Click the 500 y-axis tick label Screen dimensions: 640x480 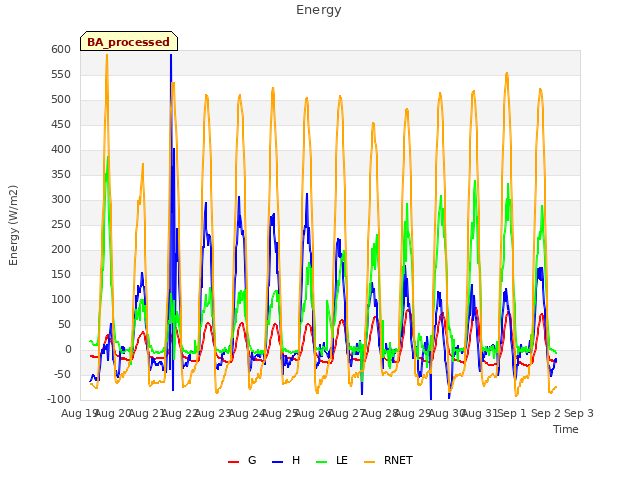point(61,100)
